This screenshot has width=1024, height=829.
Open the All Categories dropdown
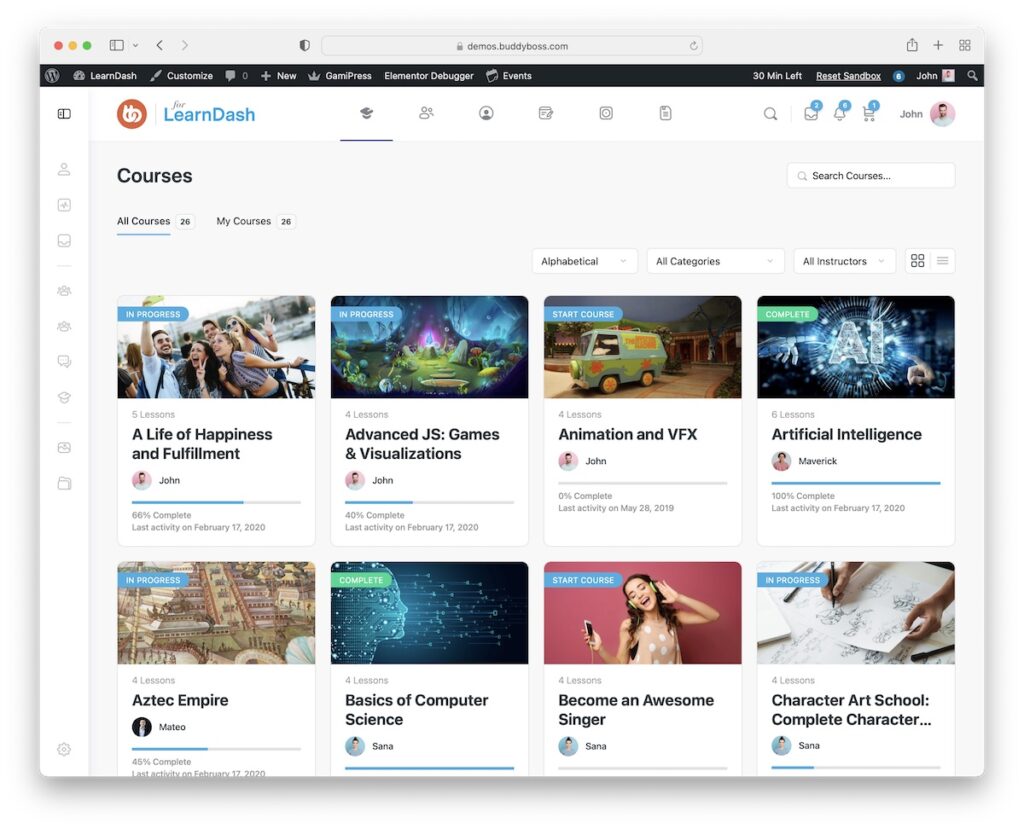[x=715, y=261]
